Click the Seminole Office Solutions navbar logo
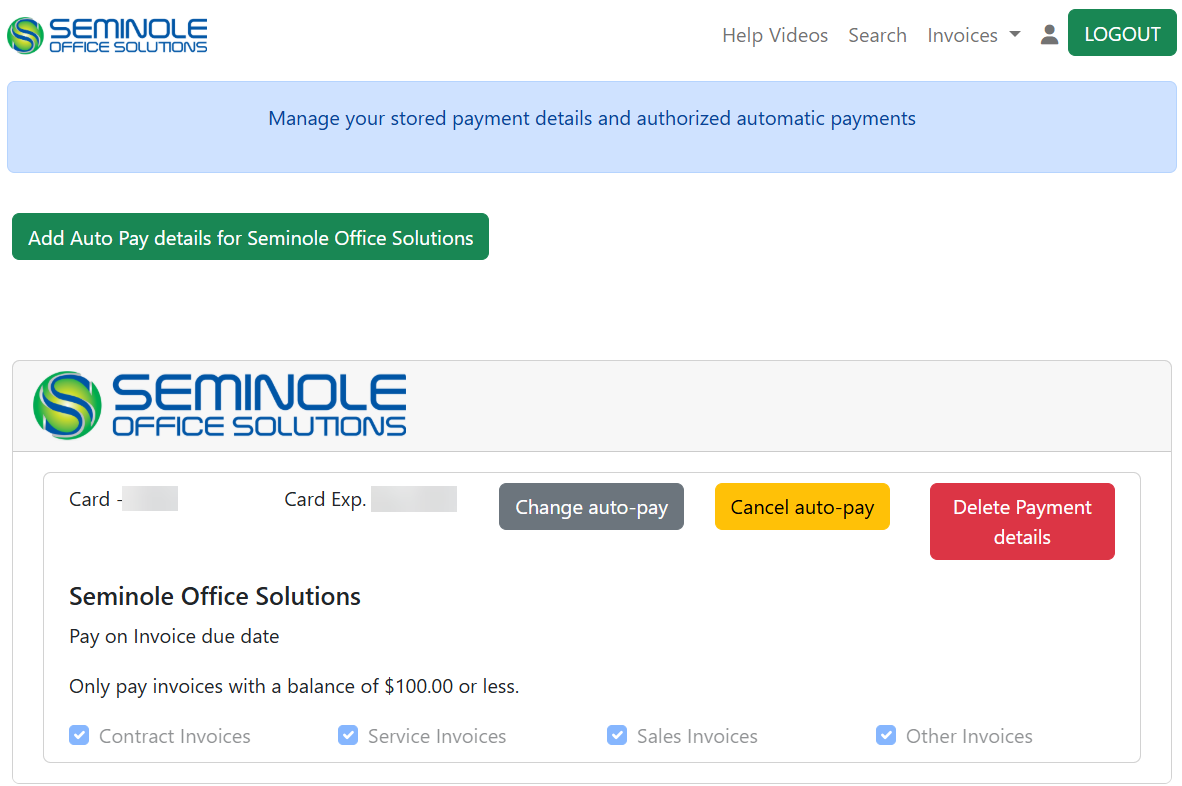Image resolution: width=1182 pixels, height=786 pixels. 108,35
